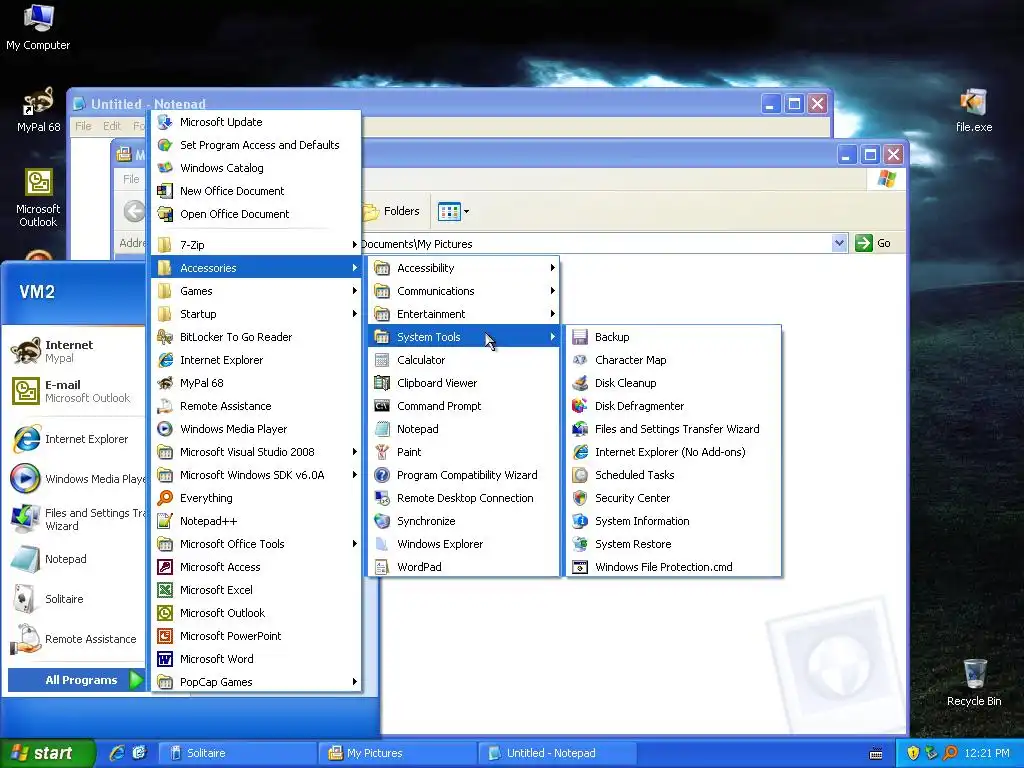Screen dimensions: 1024x768
Task: Launch System Information
Action: tap(673, 520)
